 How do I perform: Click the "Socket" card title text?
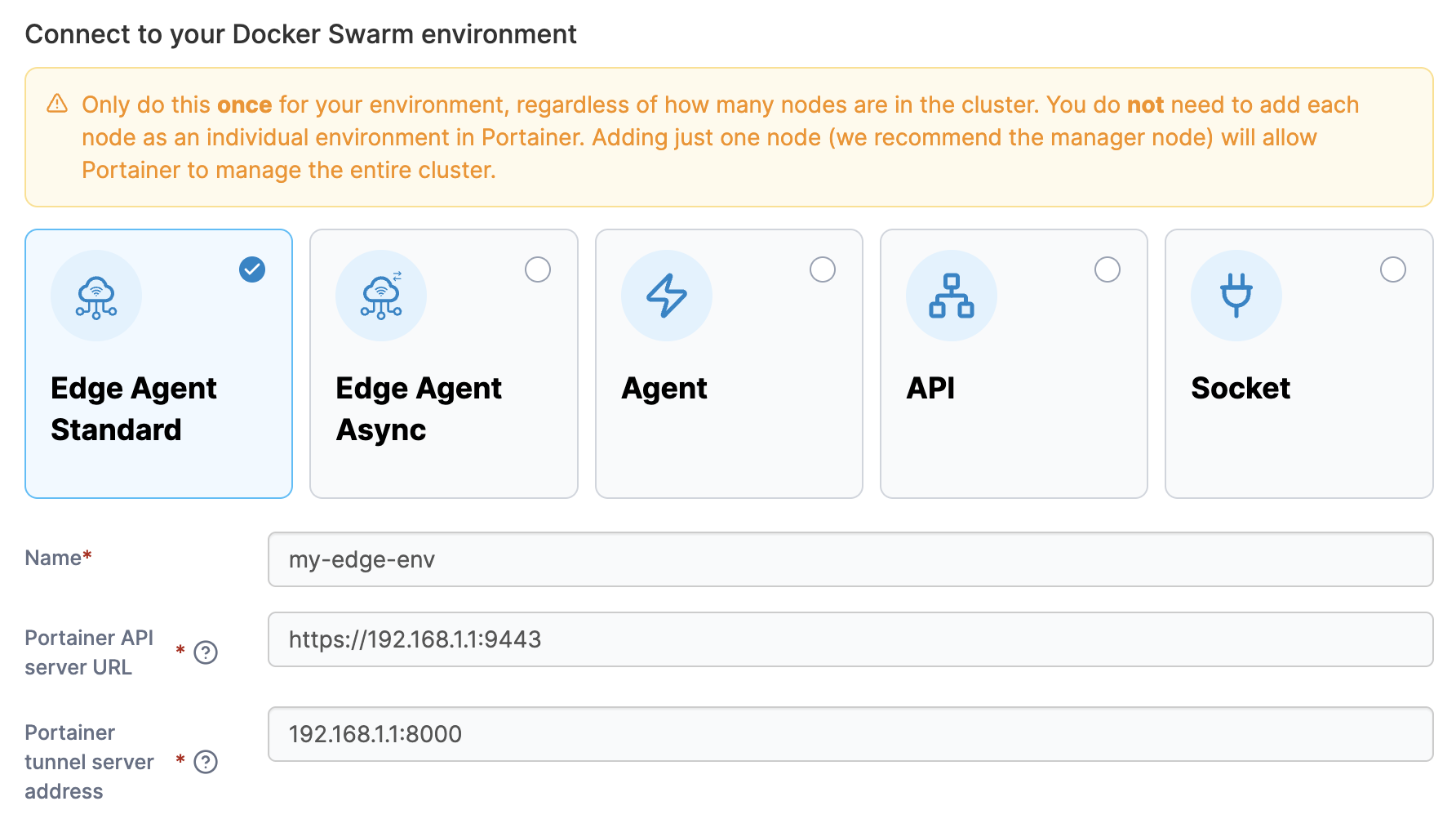coord(1240,388)
